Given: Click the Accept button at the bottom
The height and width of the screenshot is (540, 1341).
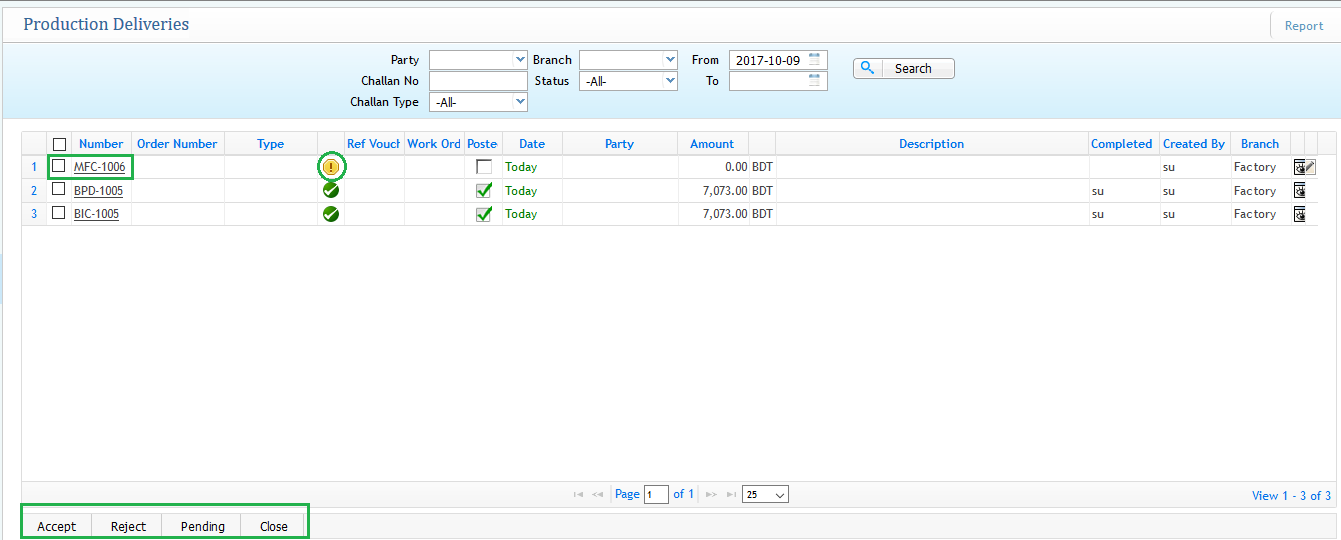Looking at the screenshot, I should point(57,526).
